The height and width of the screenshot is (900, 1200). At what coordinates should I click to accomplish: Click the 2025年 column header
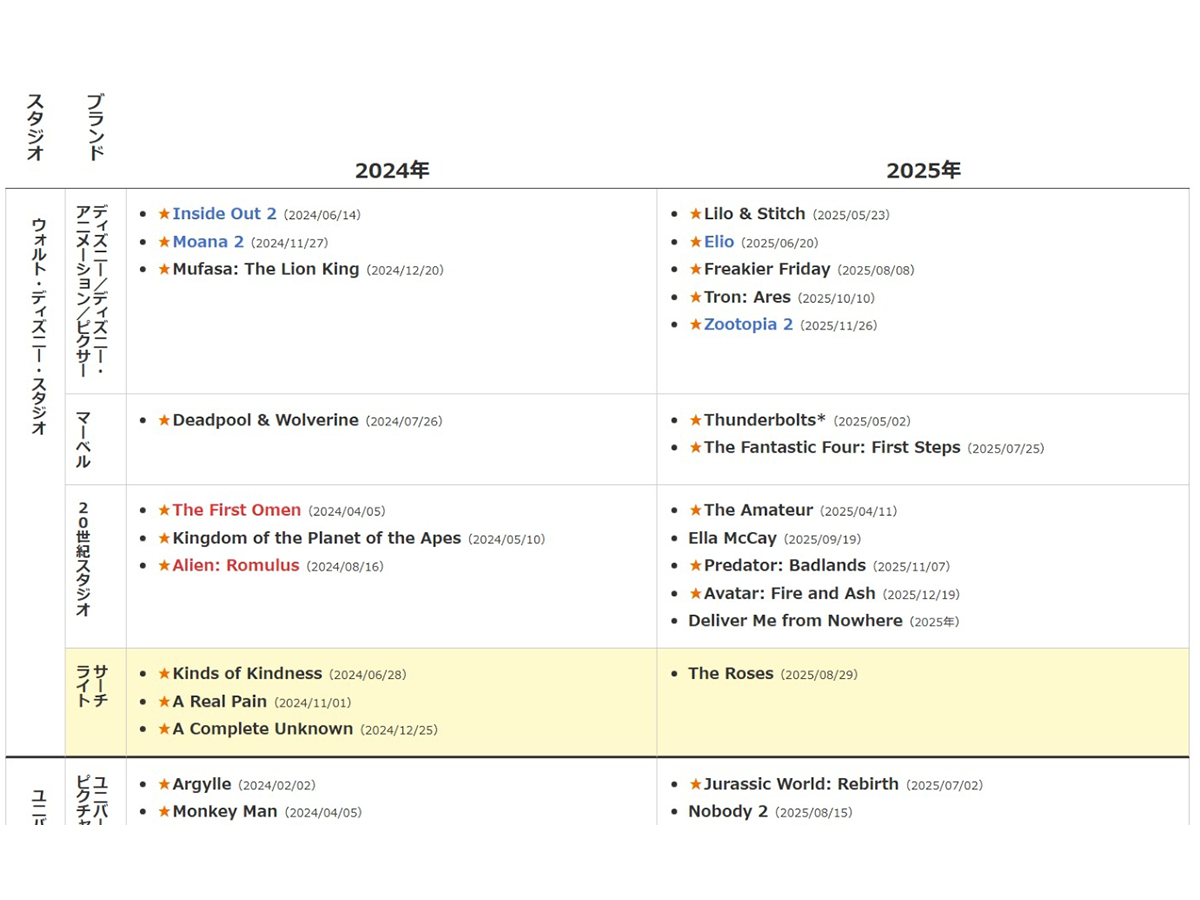point(923,171)
